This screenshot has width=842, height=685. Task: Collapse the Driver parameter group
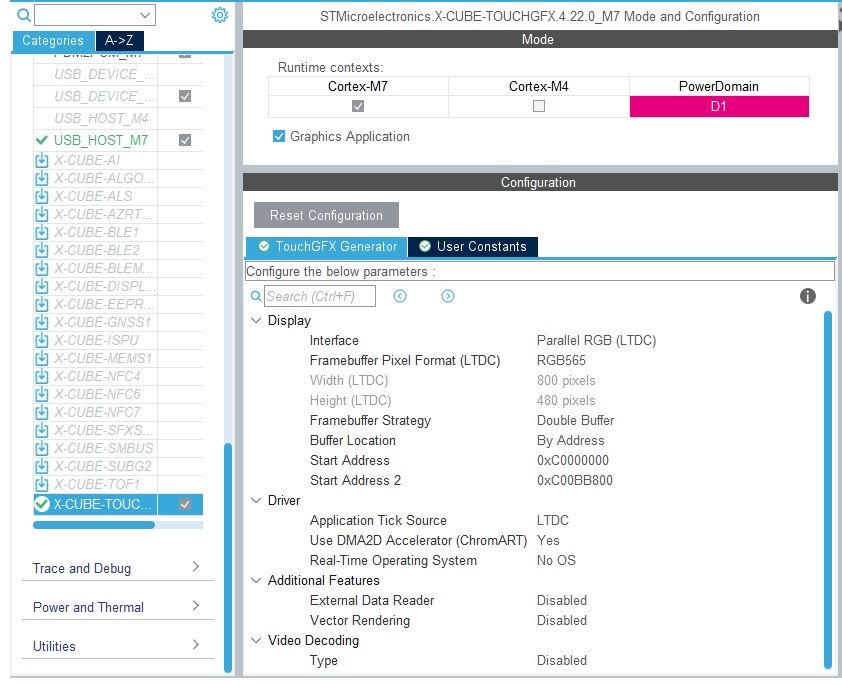tap(256, 500)
